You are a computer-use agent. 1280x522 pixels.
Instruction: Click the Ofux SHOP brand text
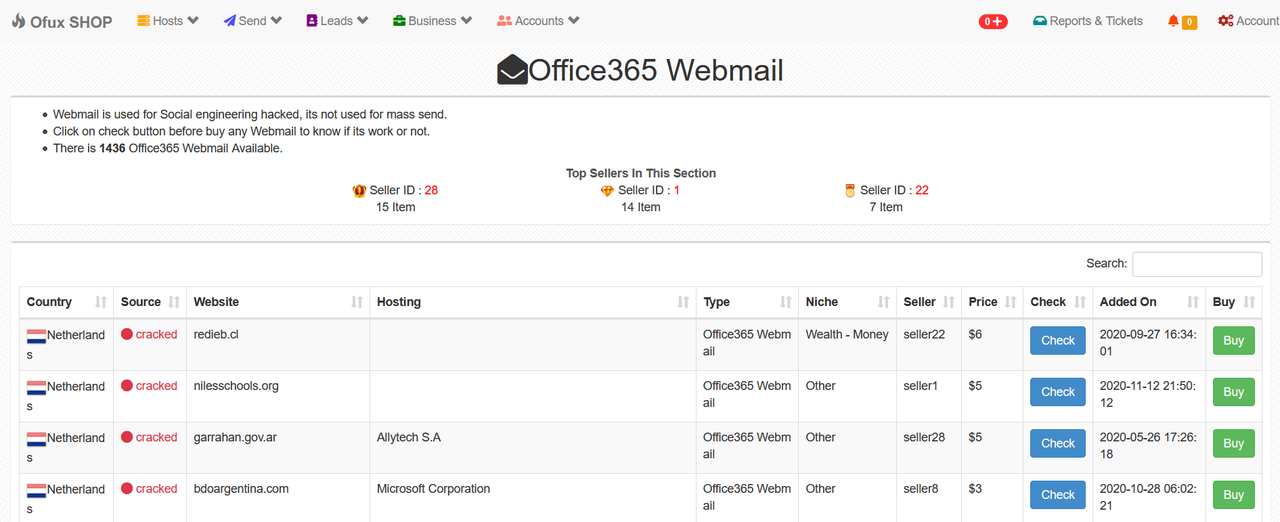pyautogui.click(x=71, y=21)
